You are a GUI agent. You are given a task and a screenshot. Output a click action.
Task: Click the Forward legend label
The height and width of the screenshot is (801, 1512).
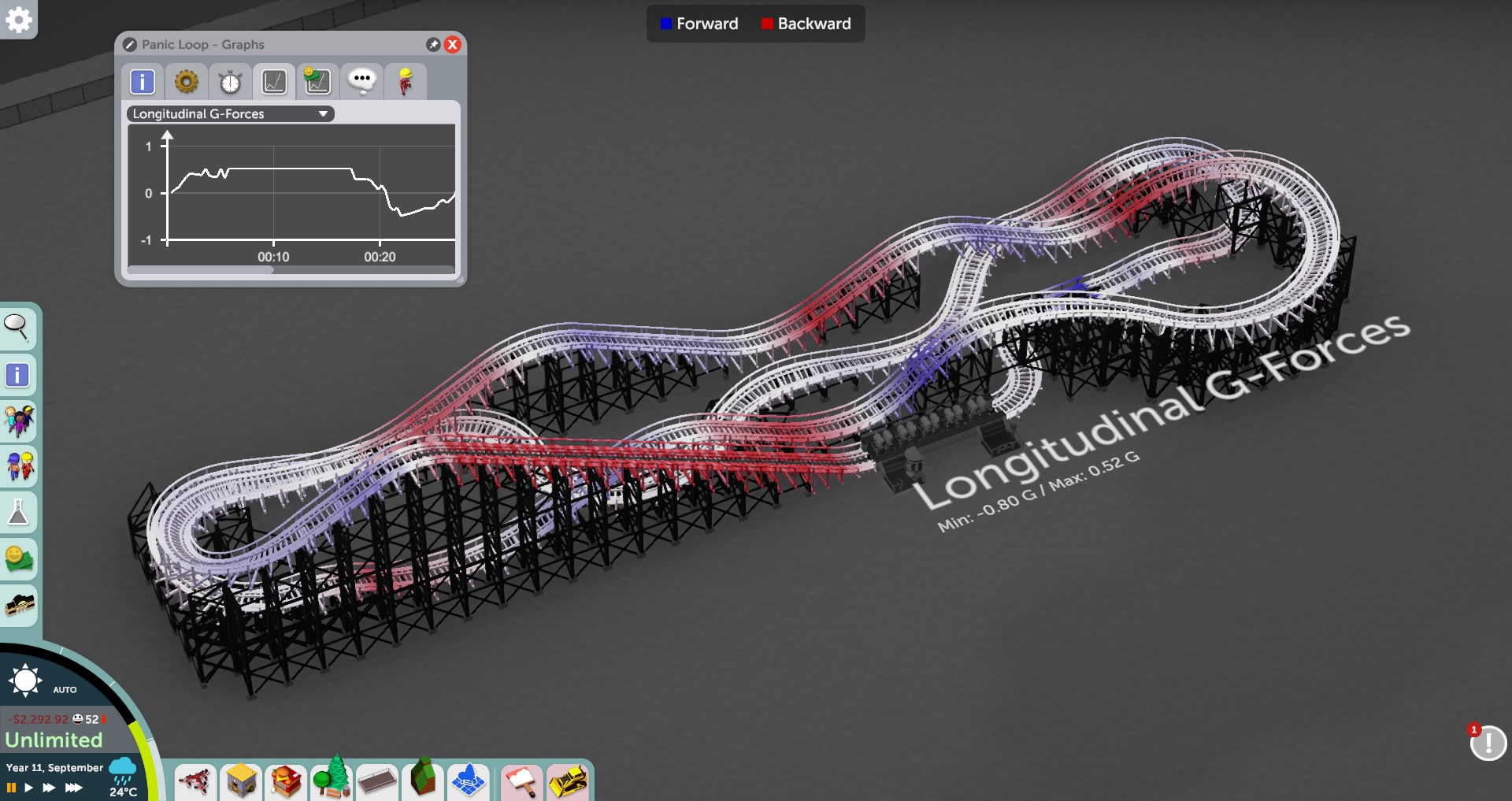(x=707, y=24)
